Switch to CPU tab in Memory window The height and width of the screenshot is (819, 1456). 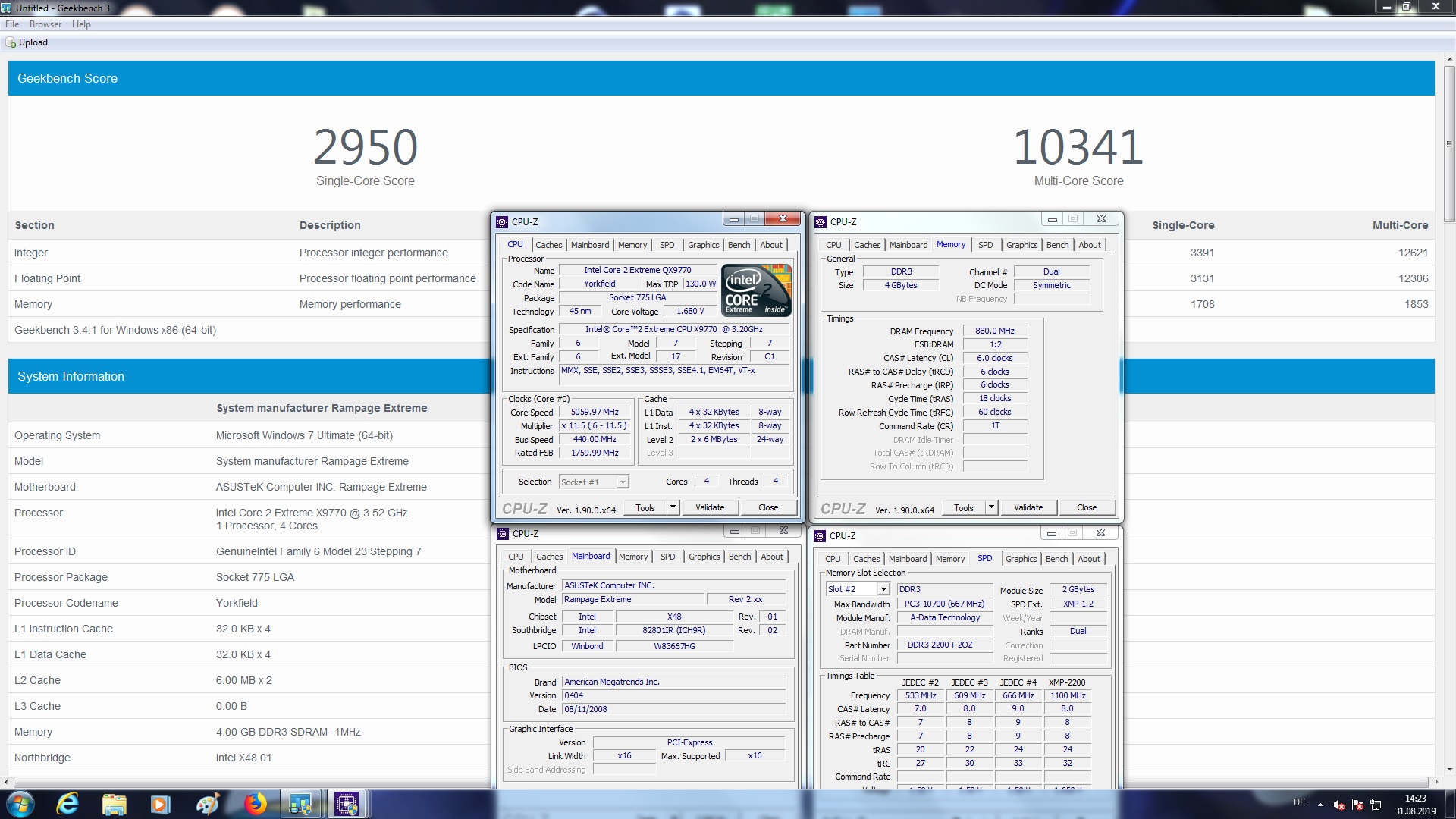coord(833,245)
